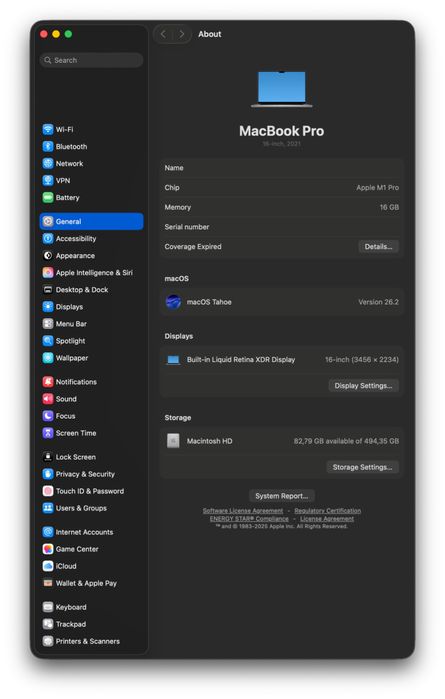Select the Trackpad icon
The height and width of the screenshot is (699, 445).
point(48,624)
